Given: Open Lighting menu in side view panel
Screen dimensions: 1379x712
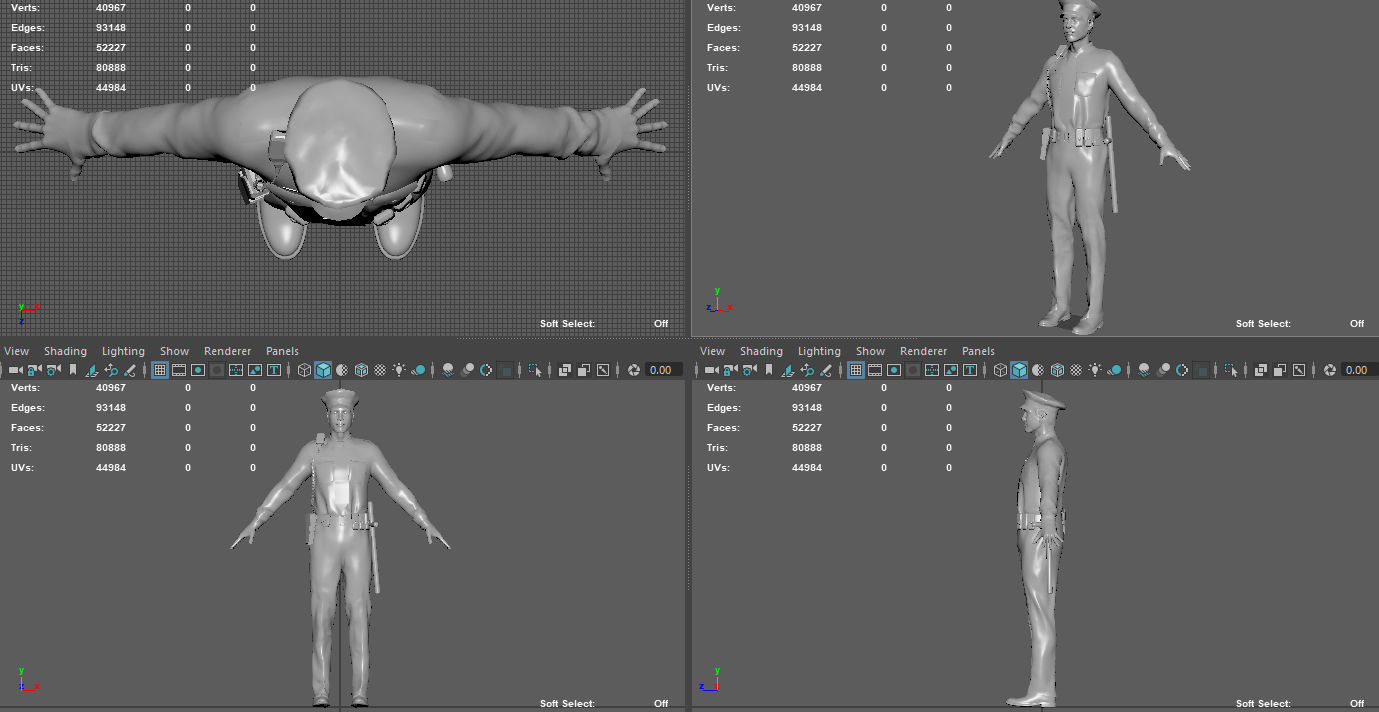Looking at the screenshot, I should pyautogui.click(x=819, y=351).
